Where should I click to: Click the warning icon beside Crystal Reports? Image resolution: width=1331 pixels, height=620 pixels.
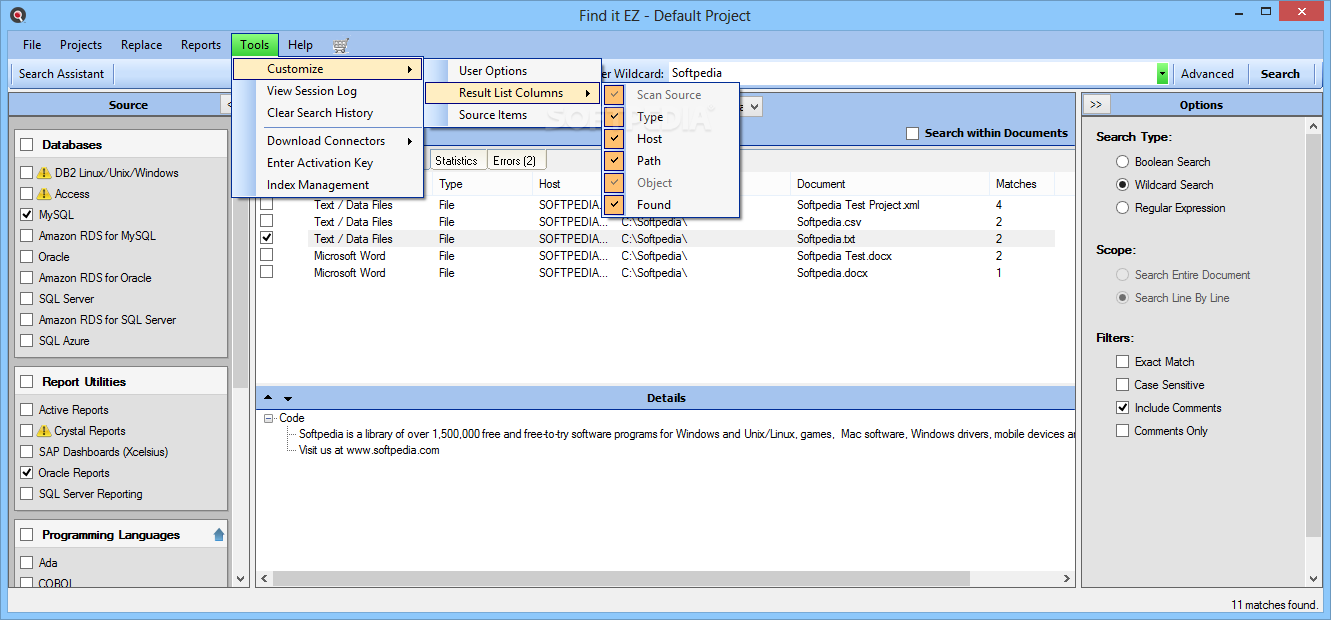[44, 431]
